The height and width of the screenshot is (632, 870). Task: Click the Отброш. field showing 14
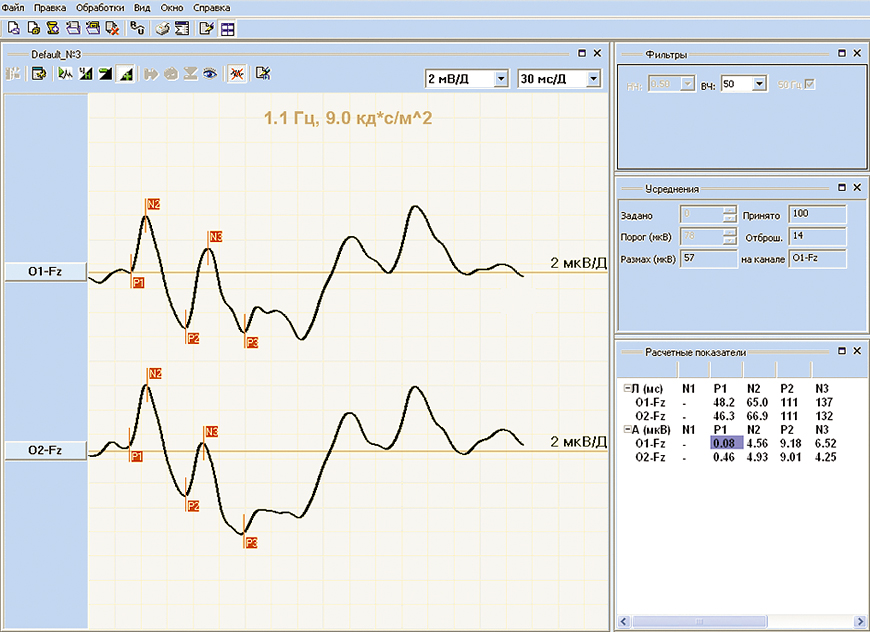click(x=818, y=236)
